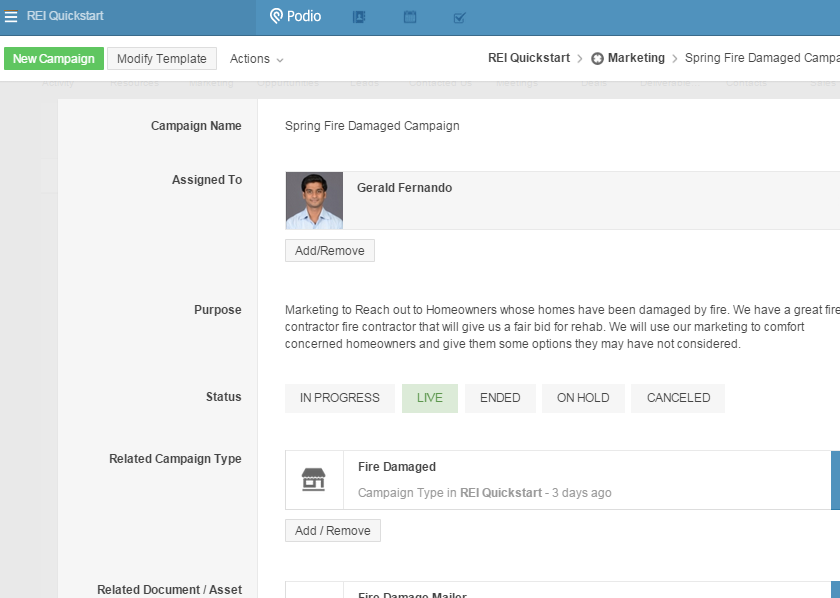This screenshot has width=840, height=598.
Task: Open Gerald Fernando's profile photo
Action: pyautogui.click(x=314, y=201)
